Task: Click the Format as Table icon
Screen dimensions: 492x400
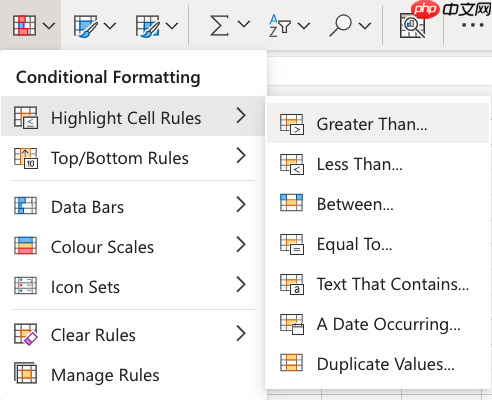Action: (x=85, y=26)
